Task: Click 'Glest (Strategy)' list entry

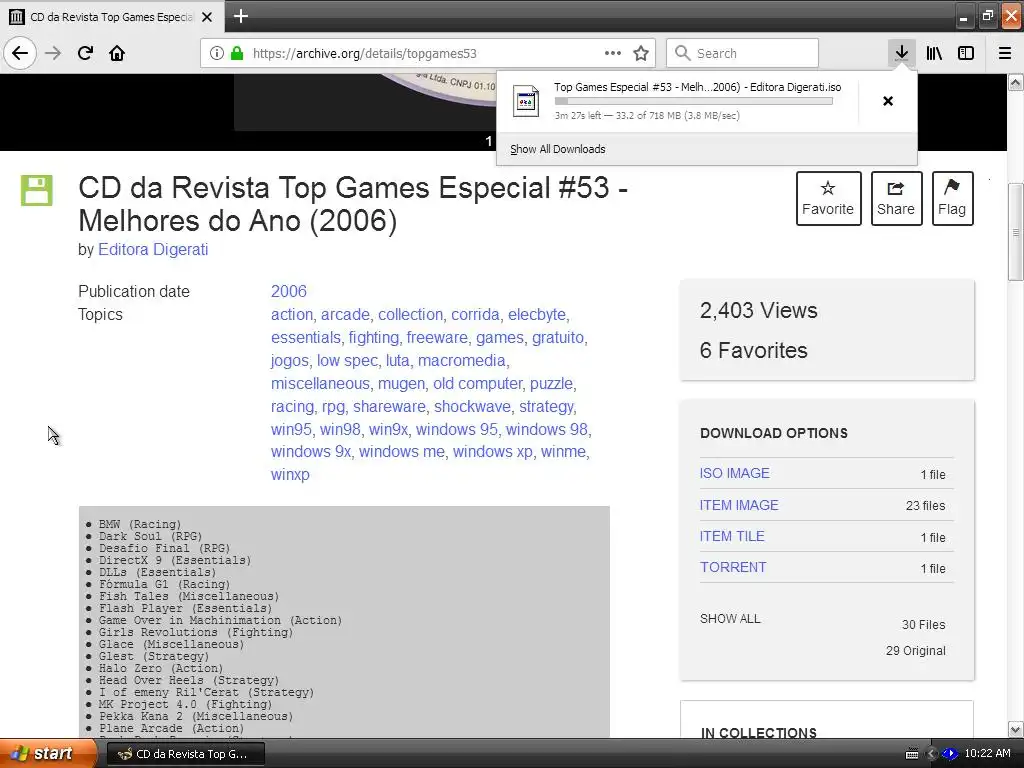Action: 153,656
